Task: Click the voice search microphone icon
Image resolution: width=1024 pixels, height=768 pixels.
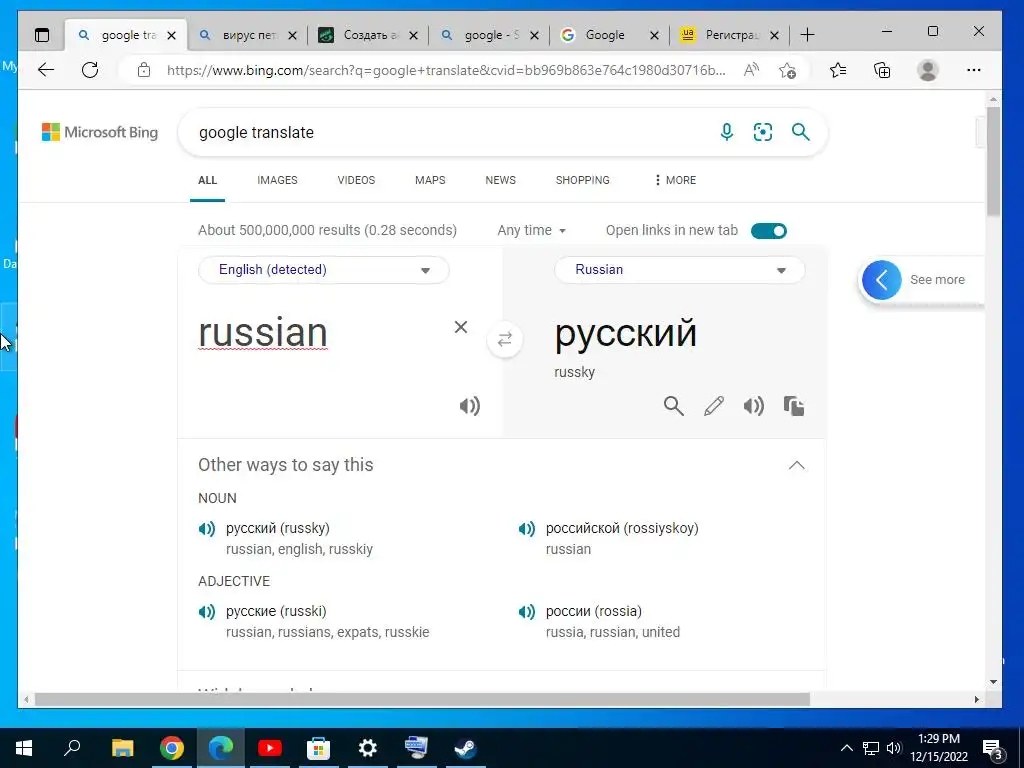Action: pyautogui.click(x=726, y=132)
